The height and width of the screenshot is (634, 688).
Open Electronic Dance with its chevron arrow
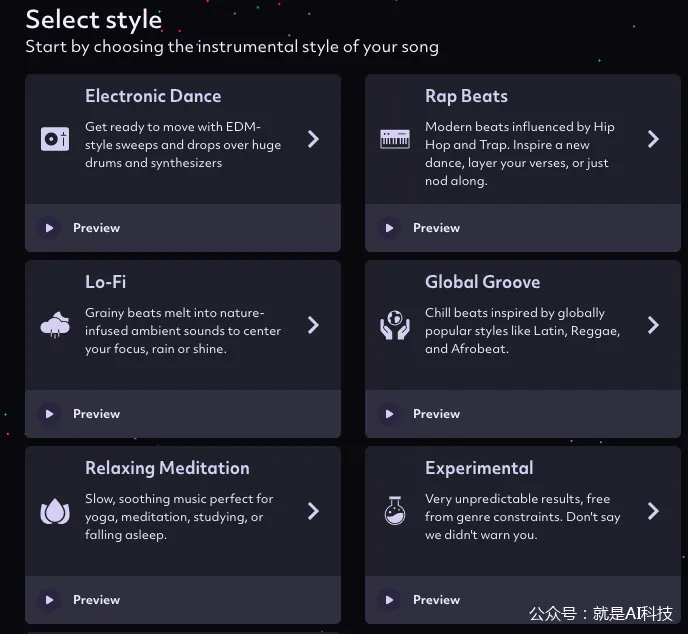click(x=313, y=139)
